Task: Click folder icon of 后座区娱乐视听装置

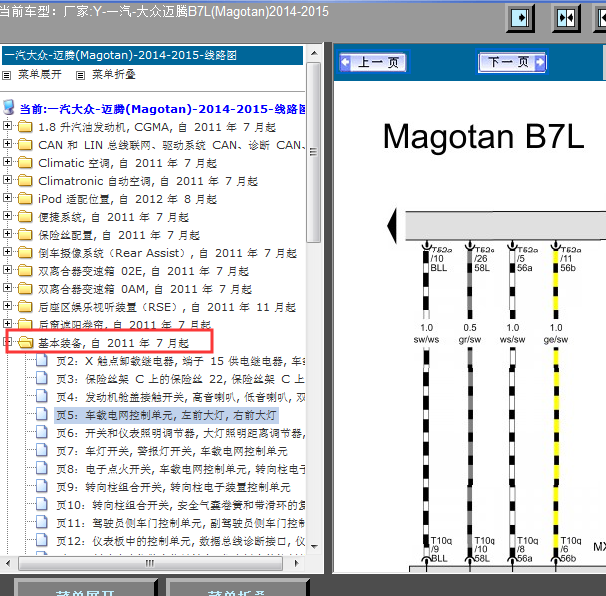Action: [x=26, y=306]
